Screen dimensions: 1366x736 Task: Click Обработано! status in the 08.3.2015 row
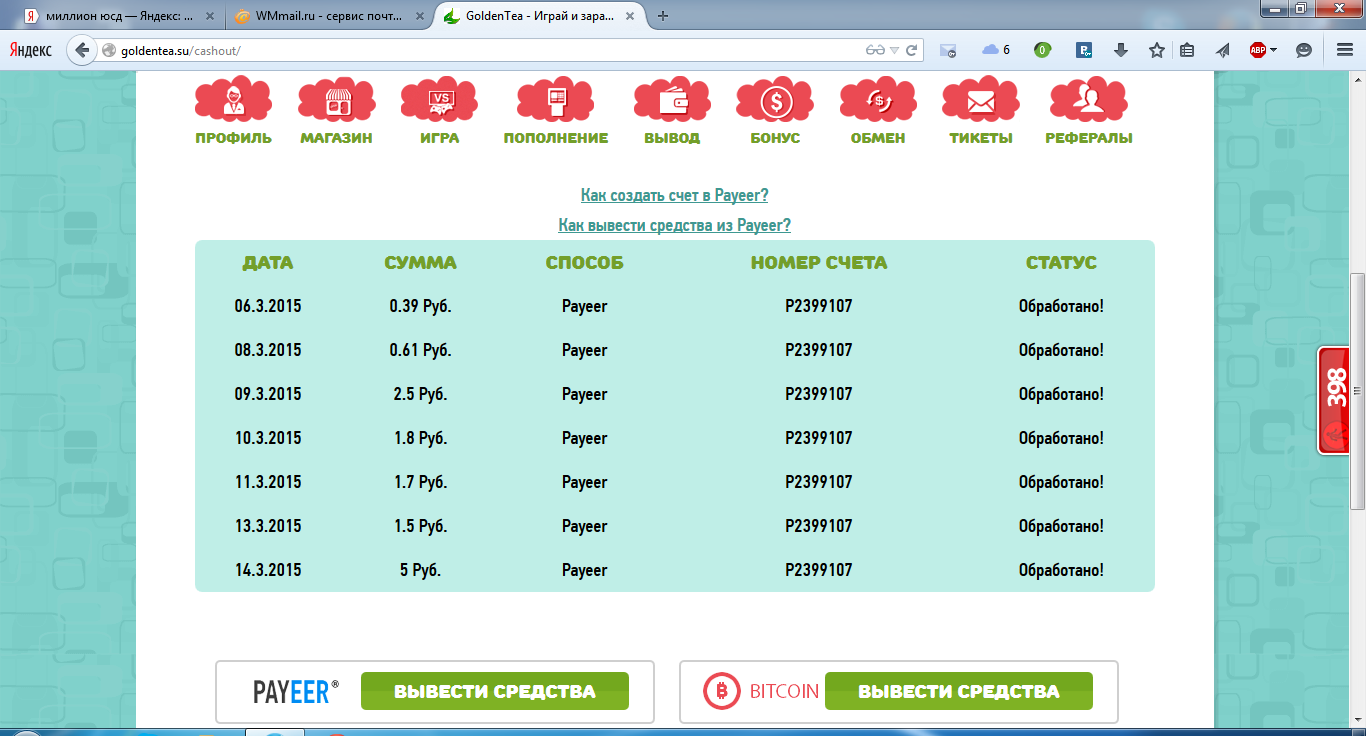pyautogui.click(x=1061, y=350)
